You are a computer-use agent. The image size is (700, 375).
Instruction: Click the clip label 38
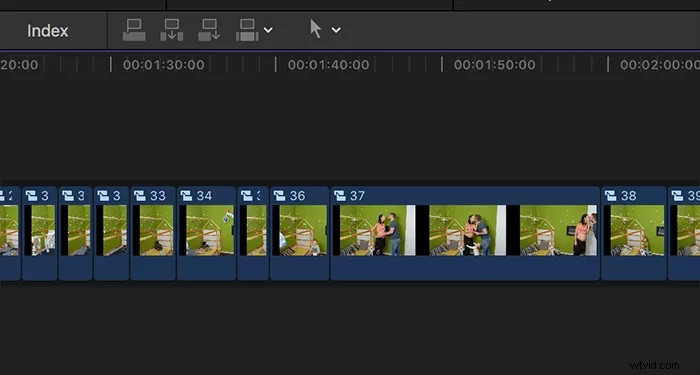point(629,196)
